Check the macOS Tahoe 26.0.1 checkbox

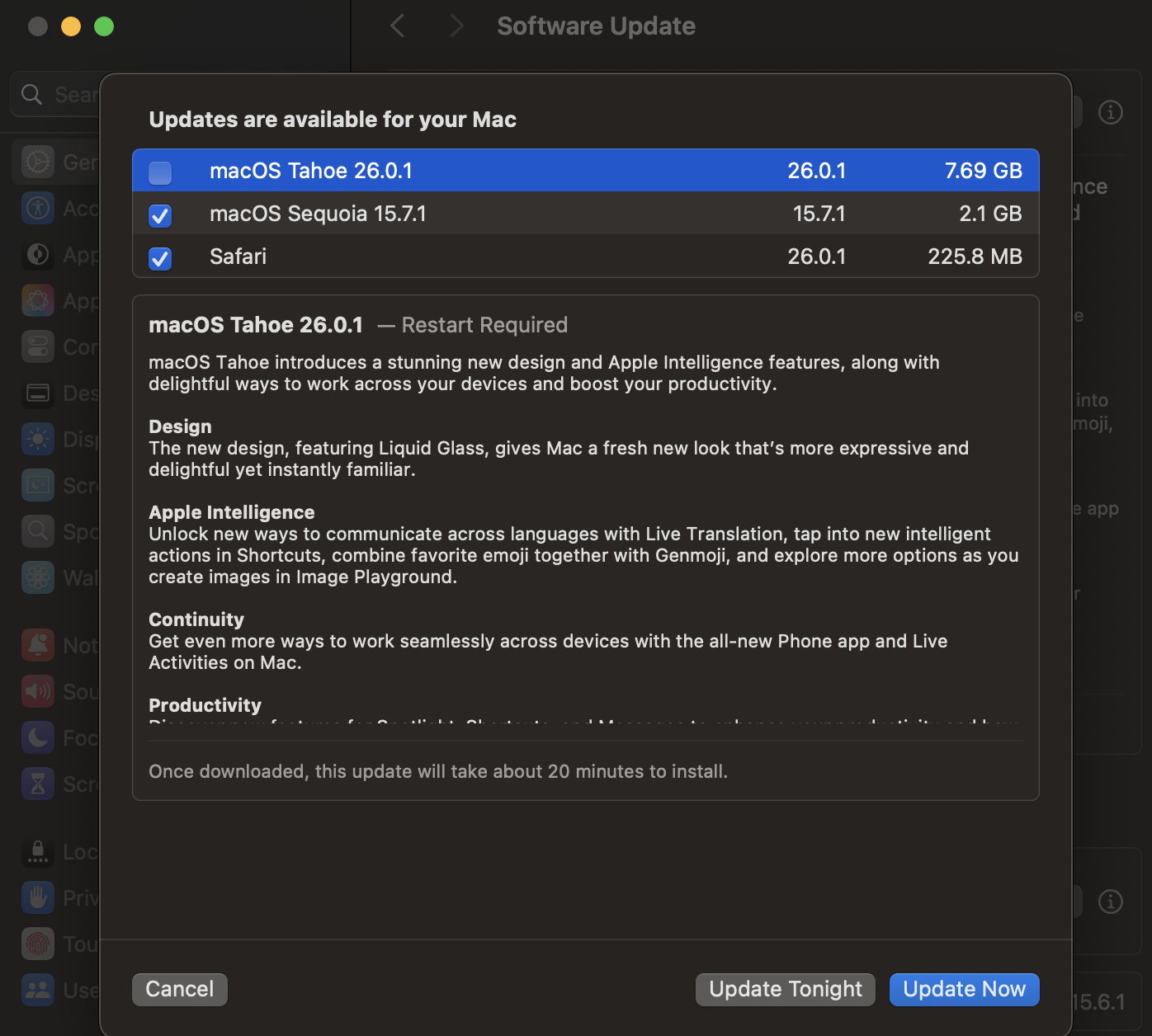(x=160, y=172)
